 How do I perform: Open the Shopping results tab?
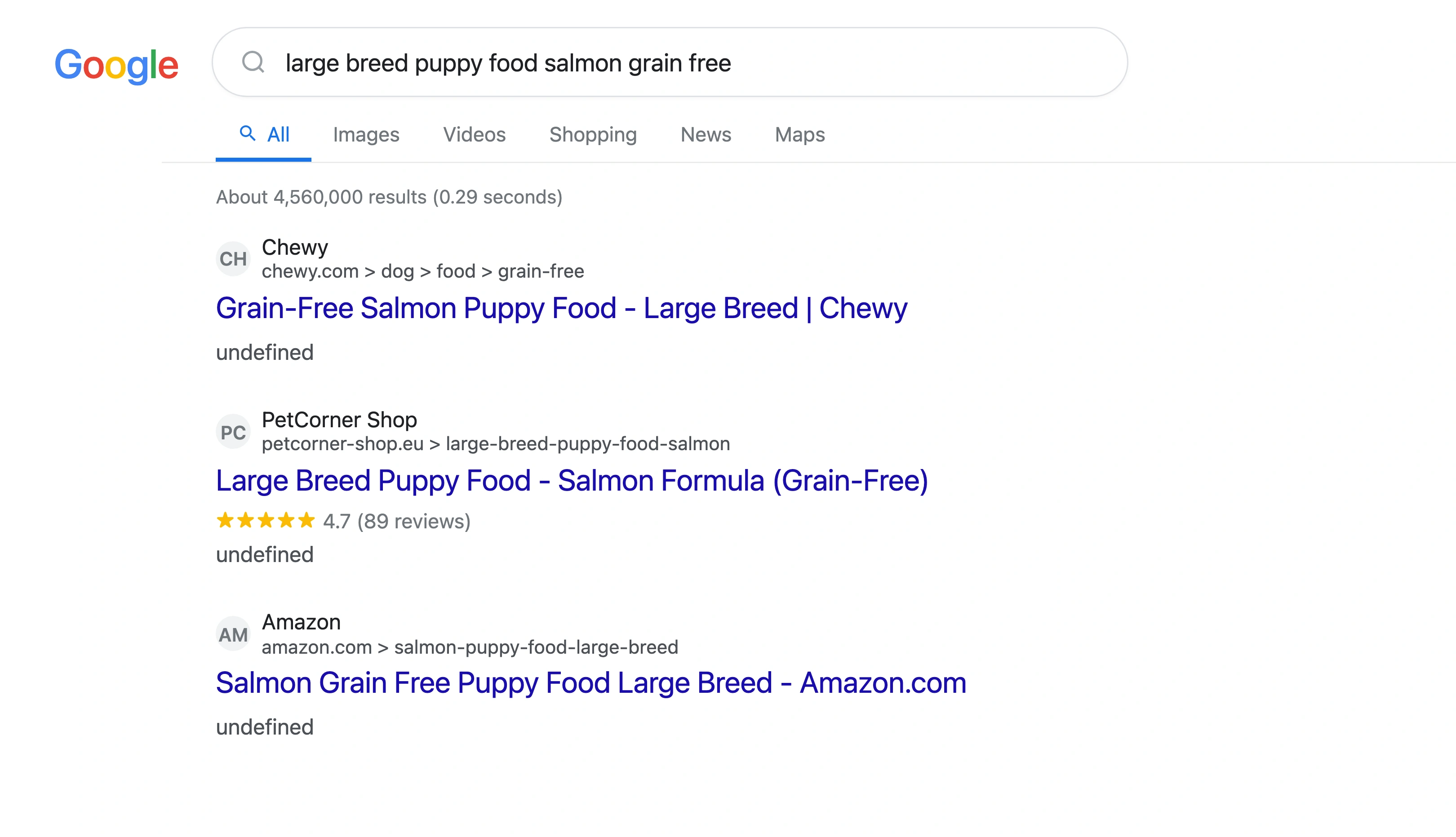coord(593,134)
